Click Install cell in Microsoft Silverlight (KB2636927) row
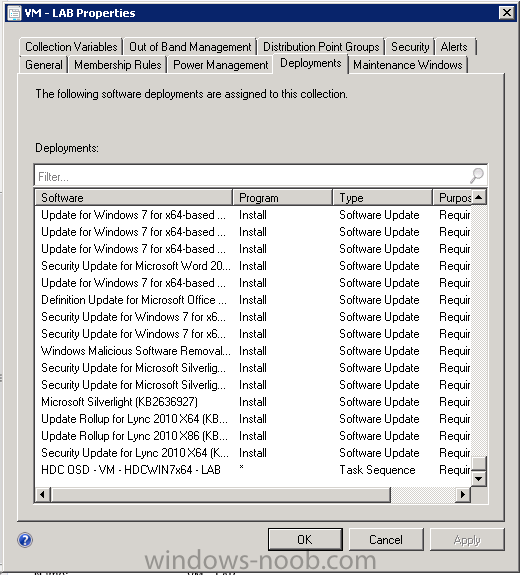The width and height of the screenshot is (520, 575). [253, 402]
